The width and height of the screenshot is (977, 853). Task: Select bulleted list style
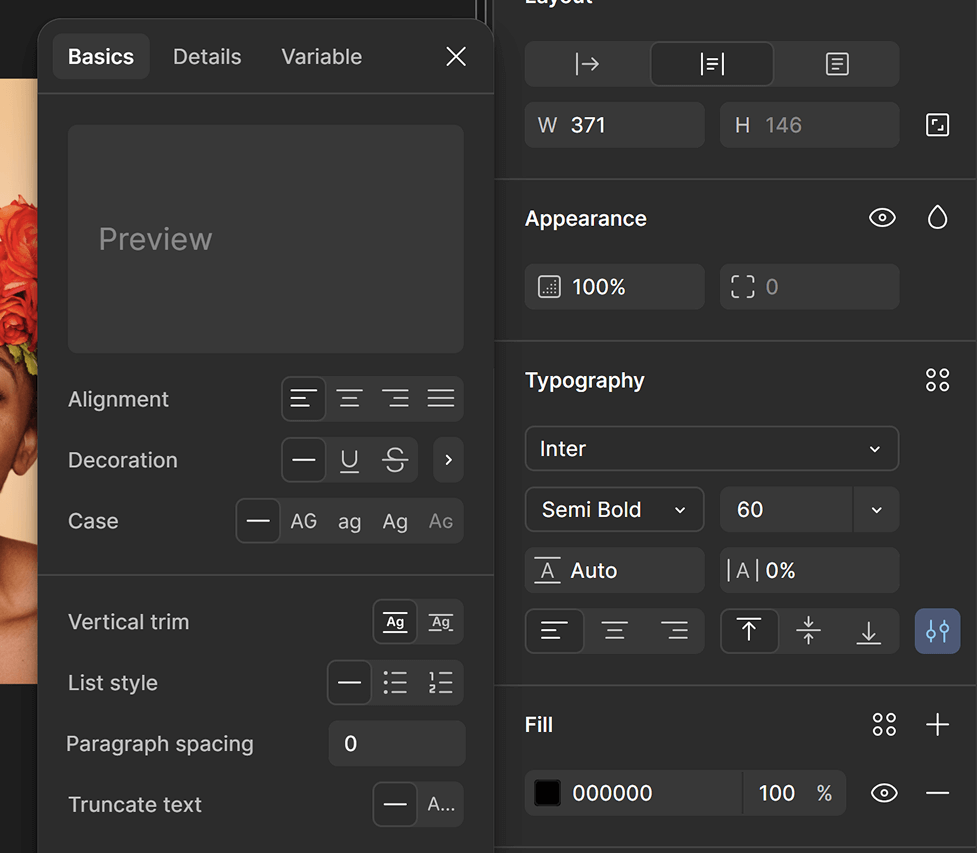[395, 683]
